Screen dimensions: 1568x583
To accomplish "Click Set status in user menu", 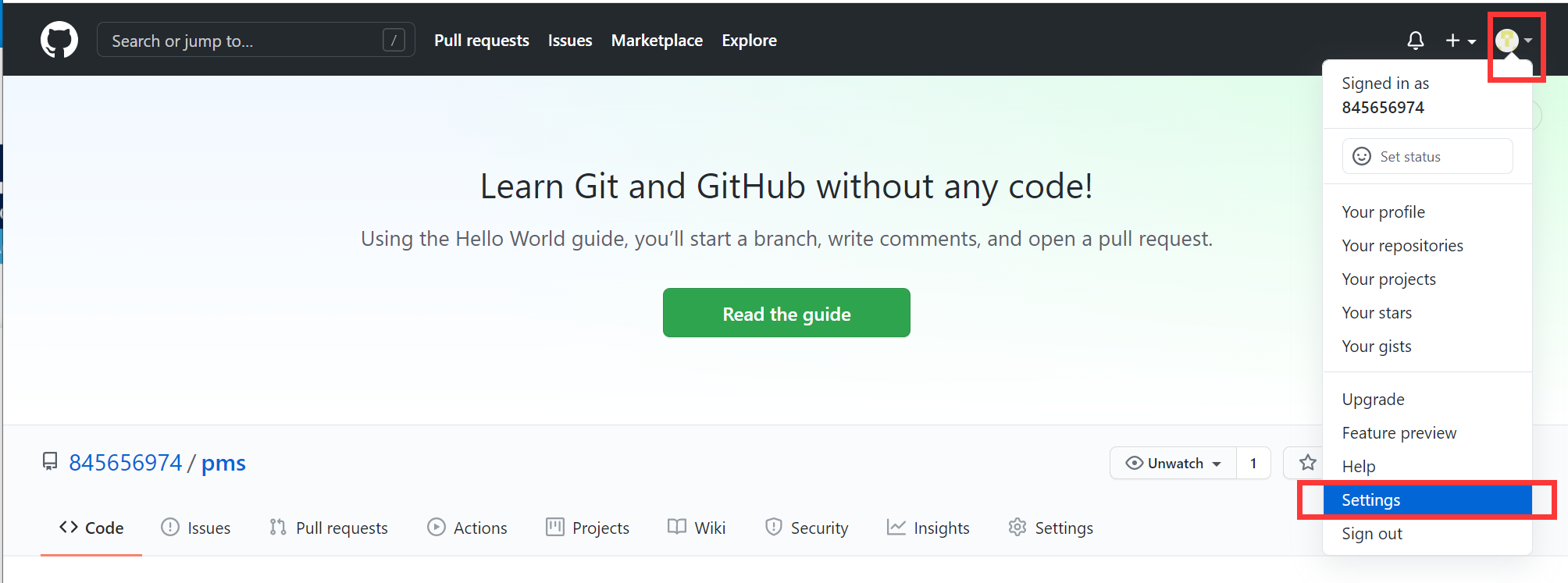I will (x=1427, y=156).
